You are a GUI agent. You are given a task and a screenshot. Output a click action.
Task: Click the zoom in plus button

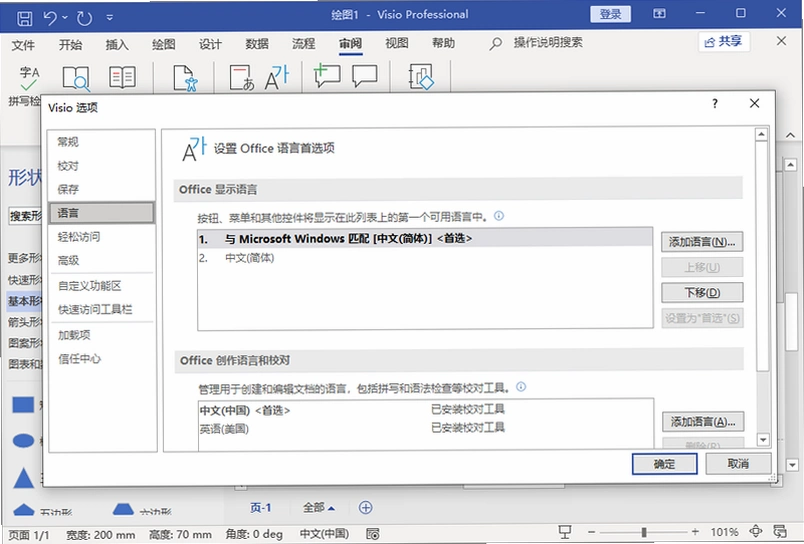click(x=695, y=532)
